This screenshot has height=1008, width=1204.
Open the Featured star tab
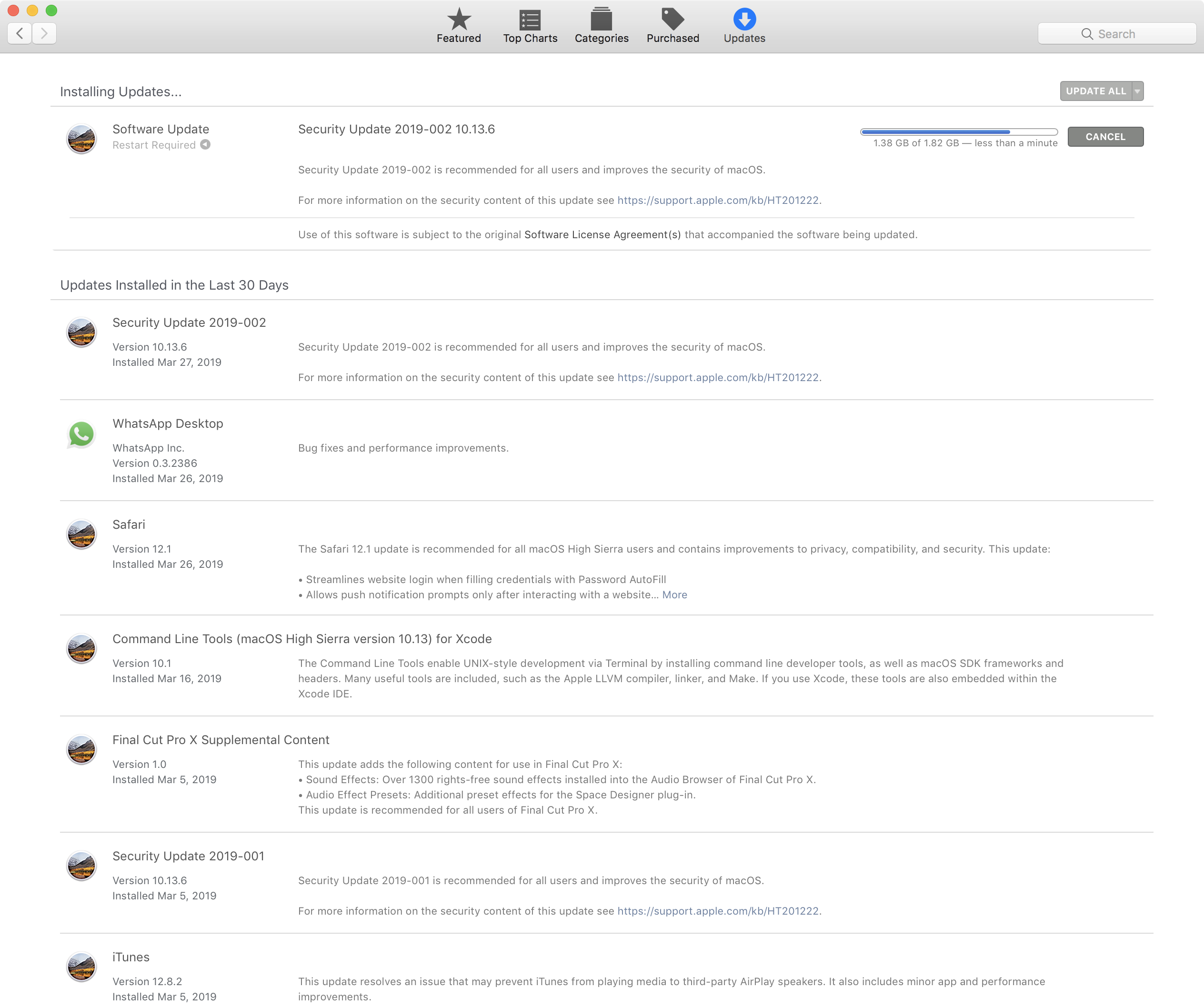click(459, 26)
